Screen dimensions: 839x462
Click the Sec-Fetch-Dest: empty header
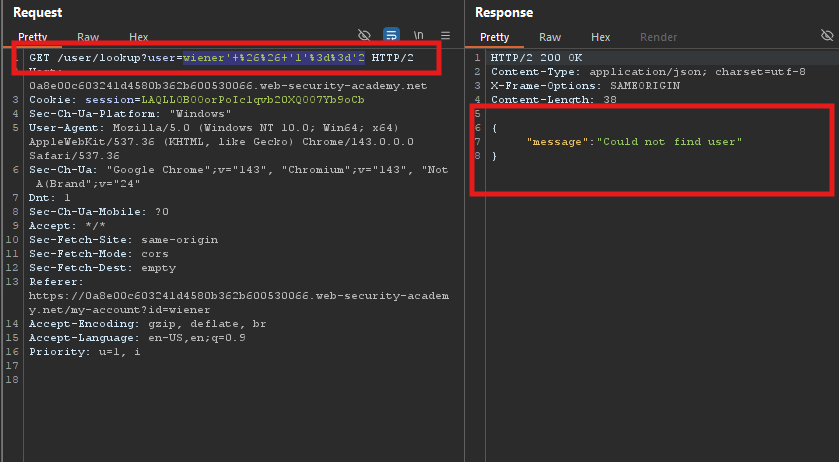pyautogui.click(x=102, y=267)
